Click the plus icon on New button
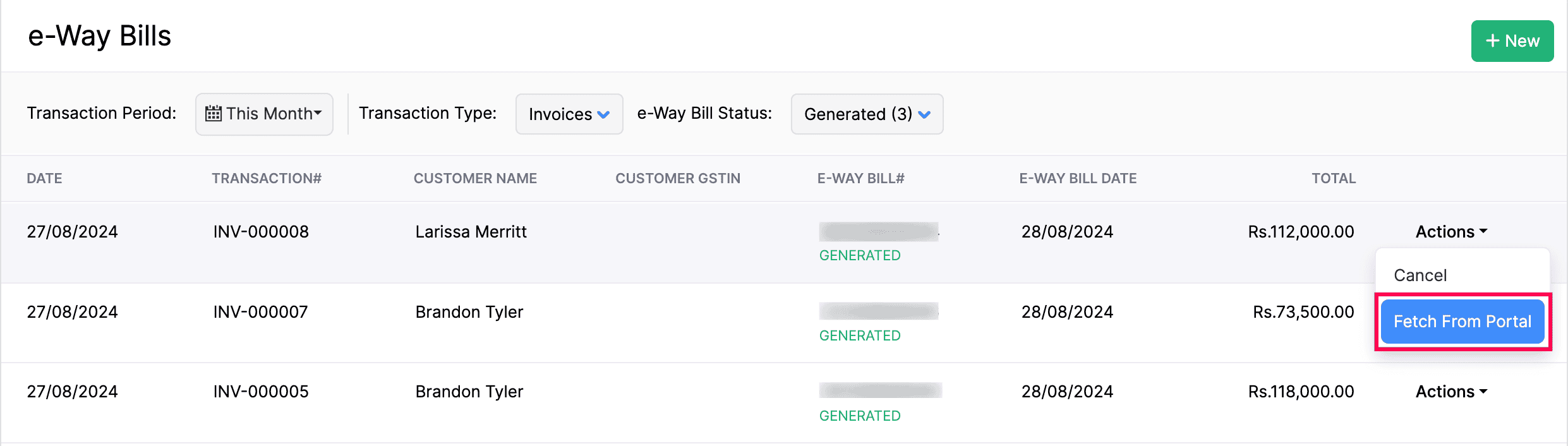 click(x=1493, y=41)
